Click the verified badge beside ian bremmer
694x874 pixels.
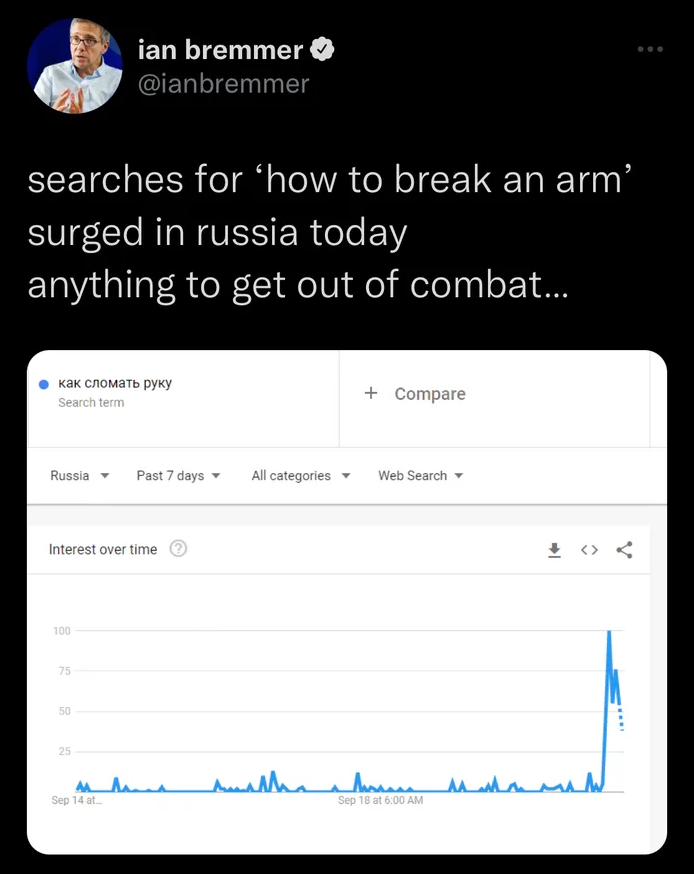(322, 49)
